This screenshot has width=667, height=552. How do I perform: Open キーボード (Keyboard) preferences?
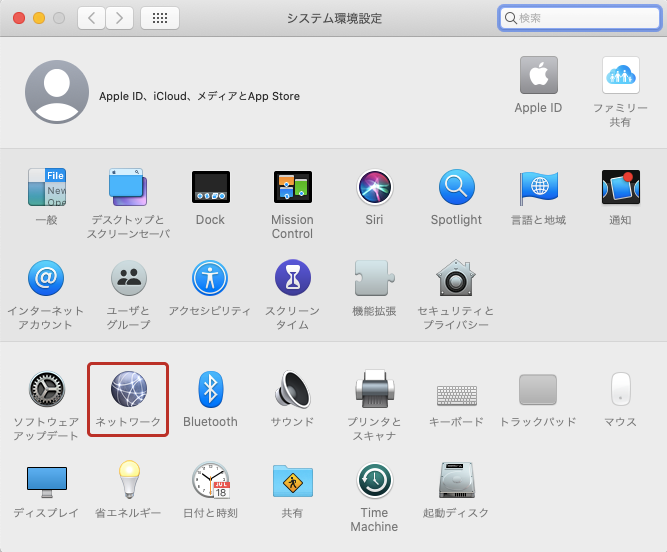click(x=457, y=395)
